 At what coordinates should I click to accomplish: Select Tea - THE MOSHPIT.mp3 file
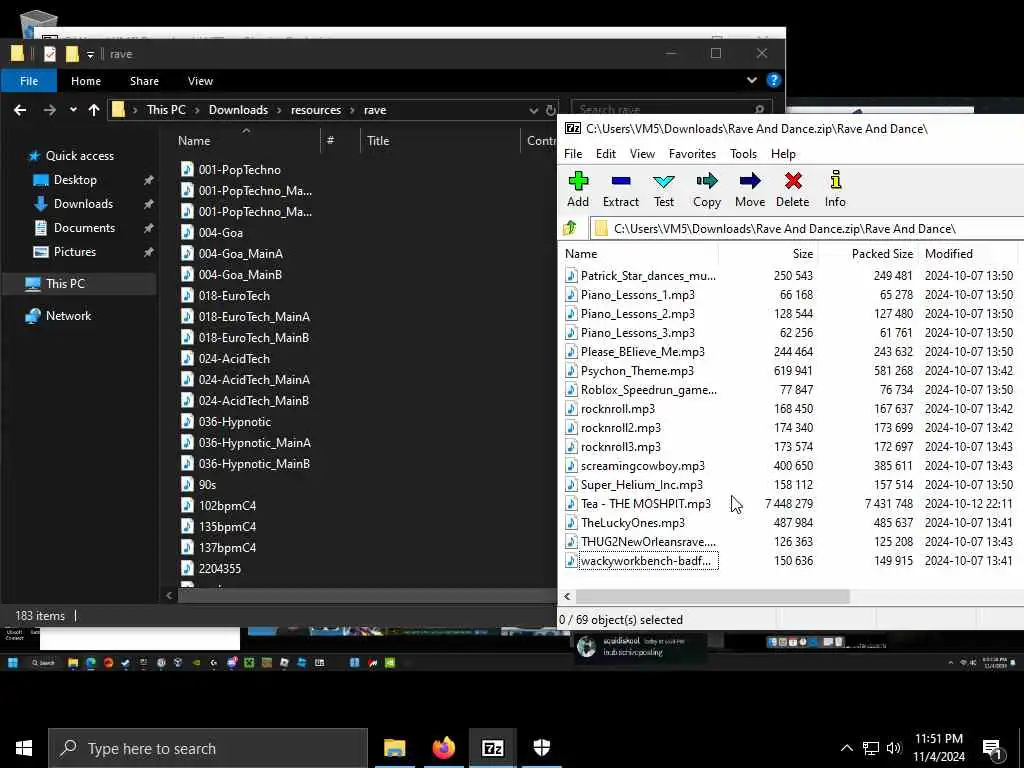(645, 504)
